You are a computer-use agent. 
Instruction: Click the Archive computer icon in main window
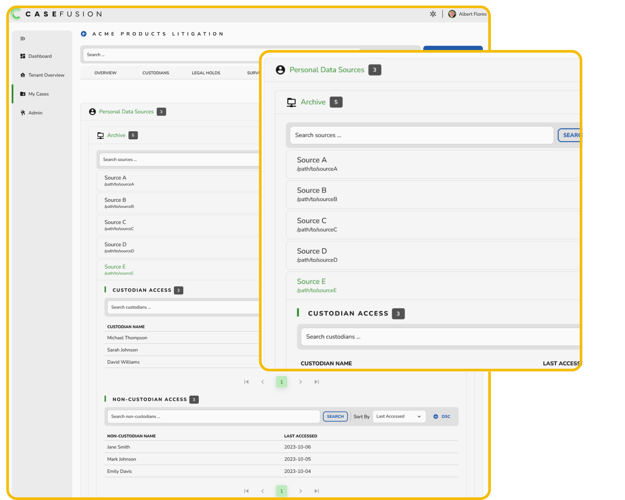click(100, 136)
